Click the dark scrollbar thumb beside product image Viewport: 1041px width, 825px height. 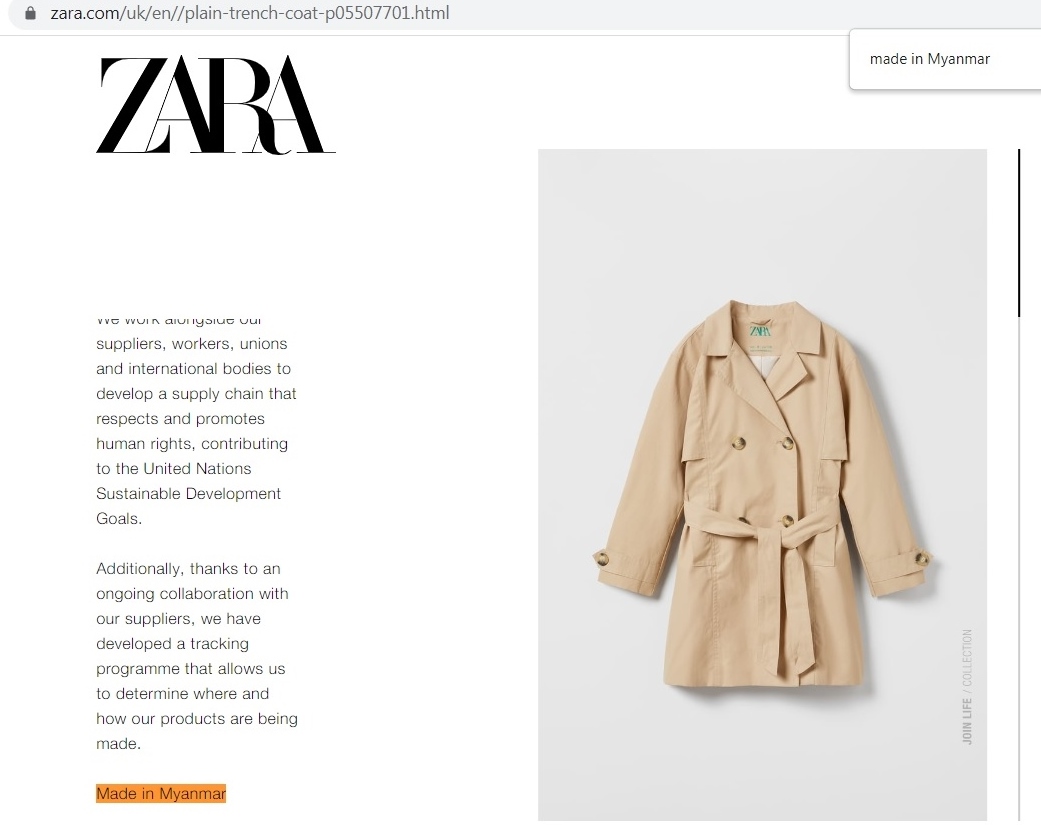(x=1019, y=233)
